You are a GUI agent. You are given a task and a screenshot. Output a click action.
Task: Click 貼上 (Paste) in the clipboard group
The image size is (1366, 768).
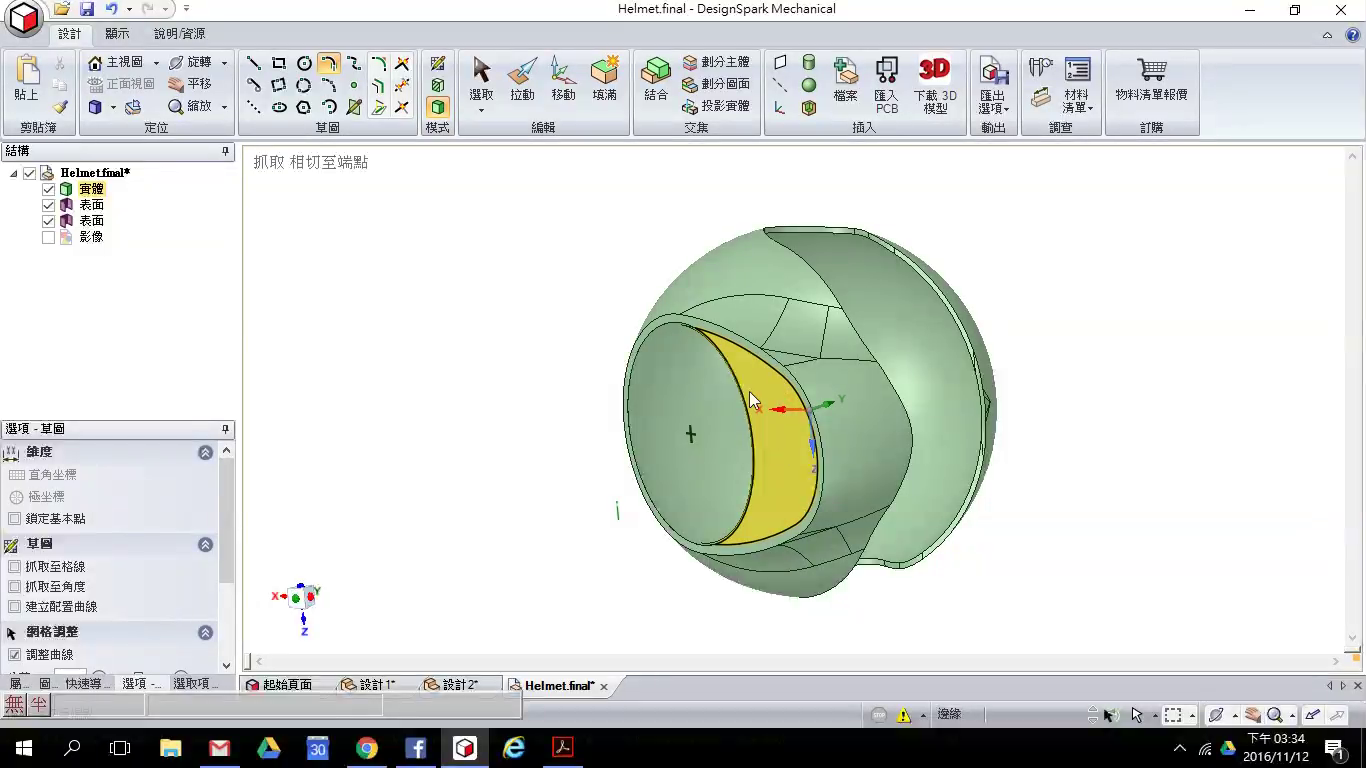pyautogui.click(x=27, y=78)
